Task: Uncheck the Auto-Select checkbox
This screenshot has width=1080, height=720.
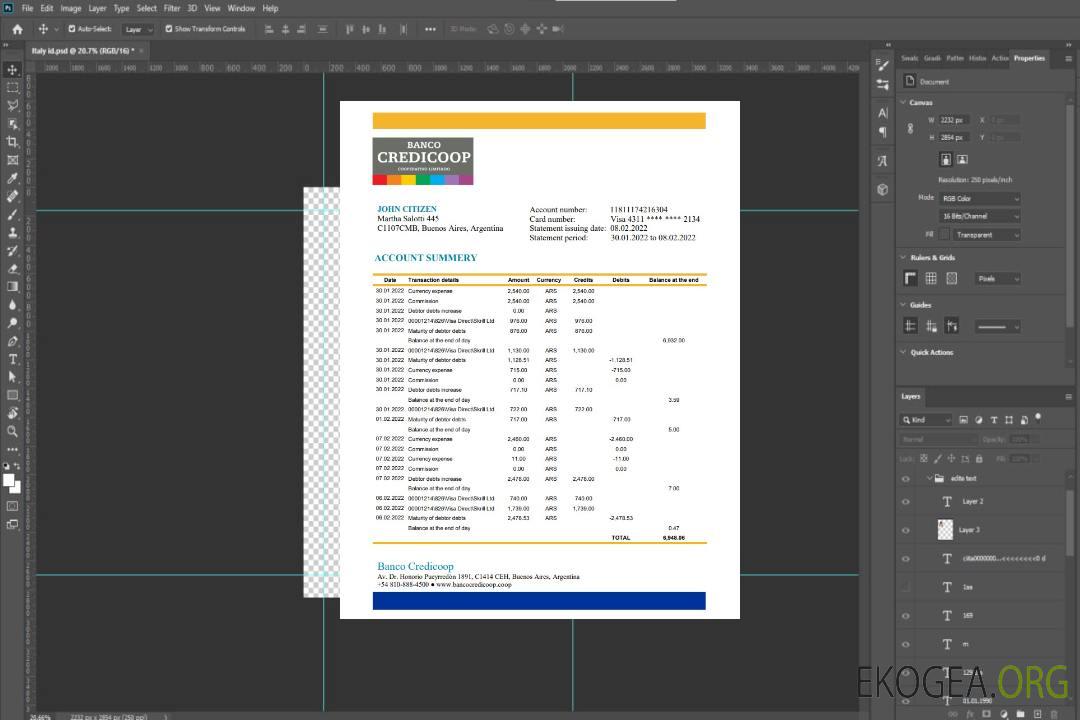Action: pyautogui.click(x=72, y=29)
